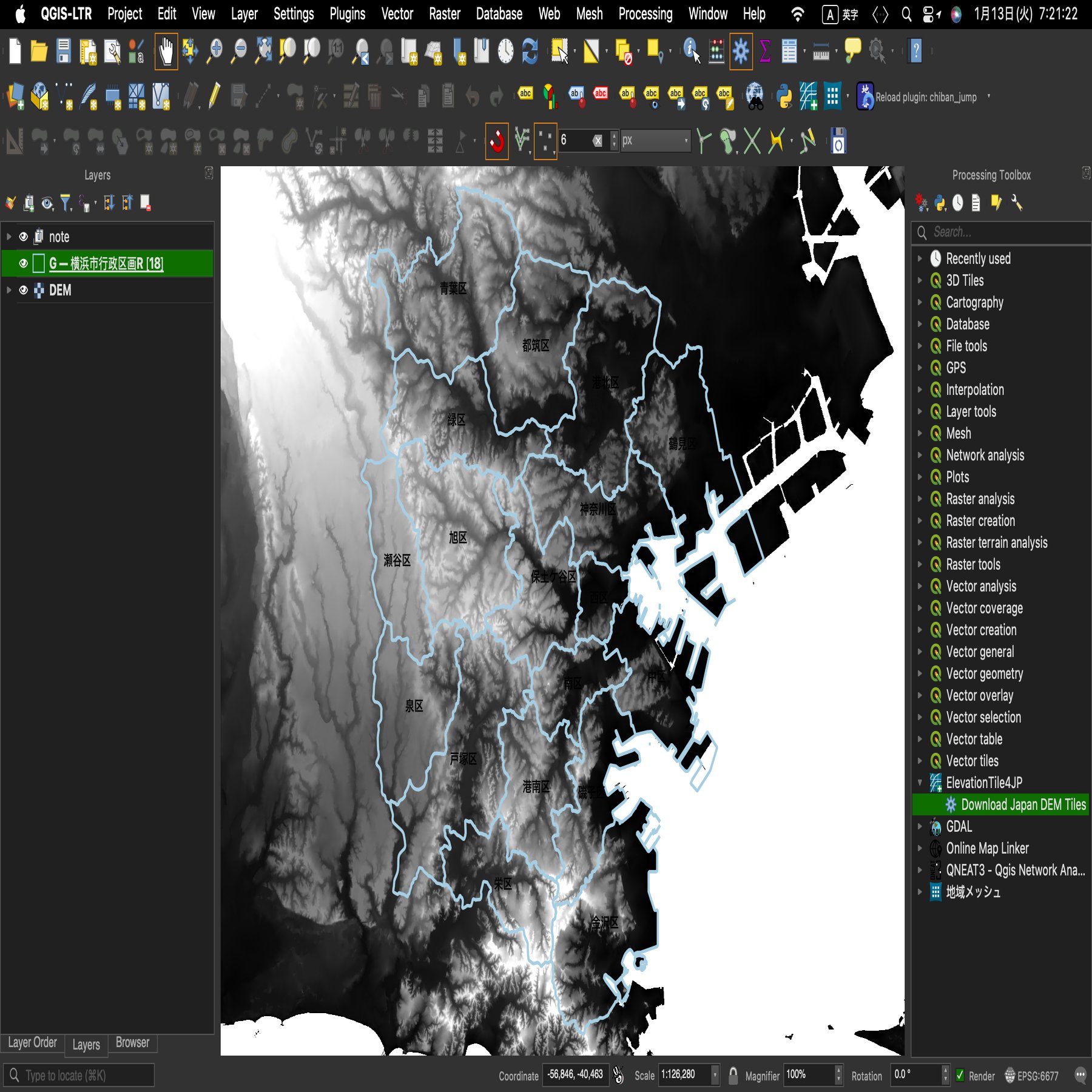
Task: Expand the Recently used toolbox group
Action: [x=920, y=258]
